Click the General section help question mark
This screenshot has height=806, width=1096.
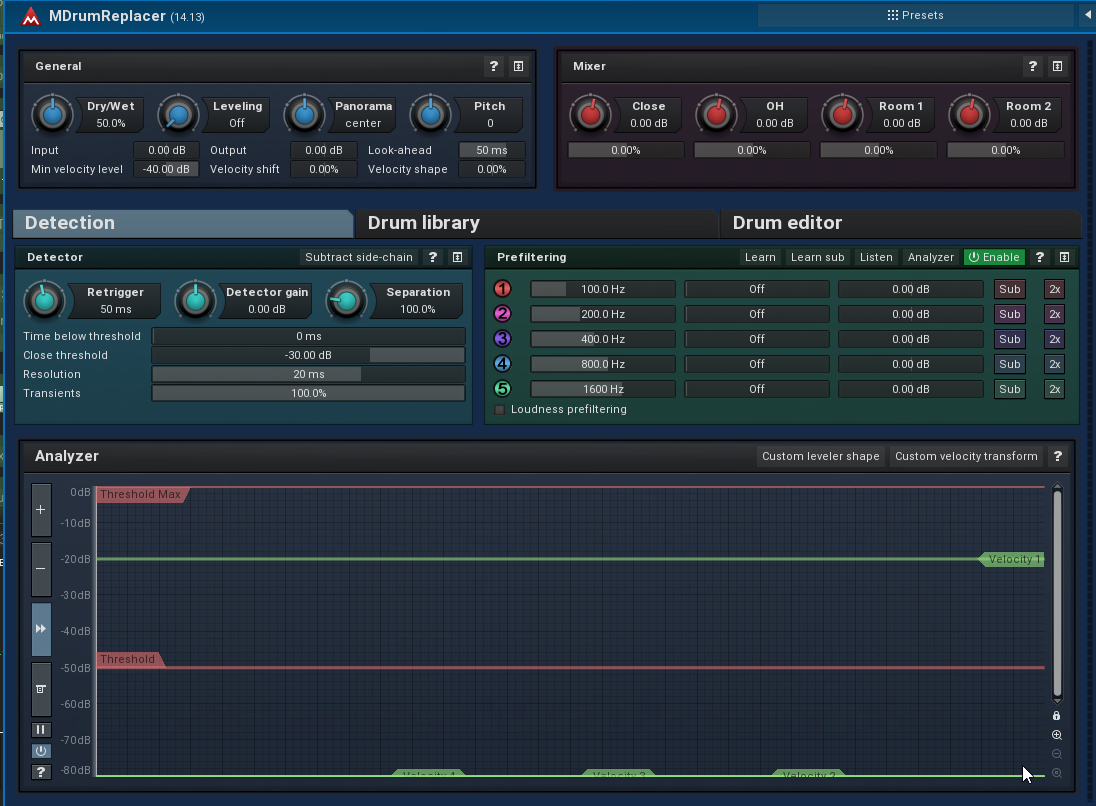coord(493,66)
